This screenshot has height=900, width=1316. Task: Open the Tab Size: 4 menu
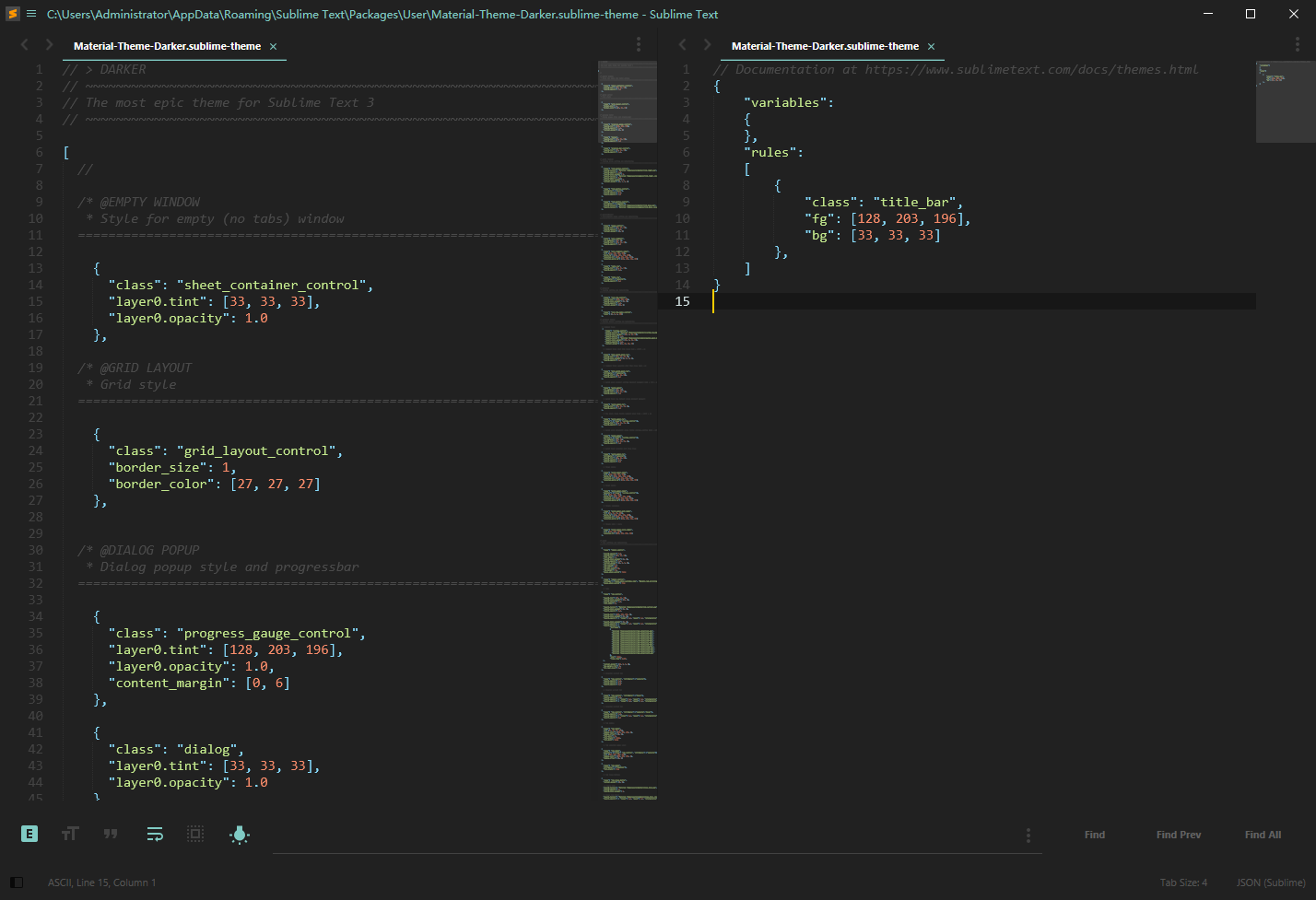point(1183,882)
